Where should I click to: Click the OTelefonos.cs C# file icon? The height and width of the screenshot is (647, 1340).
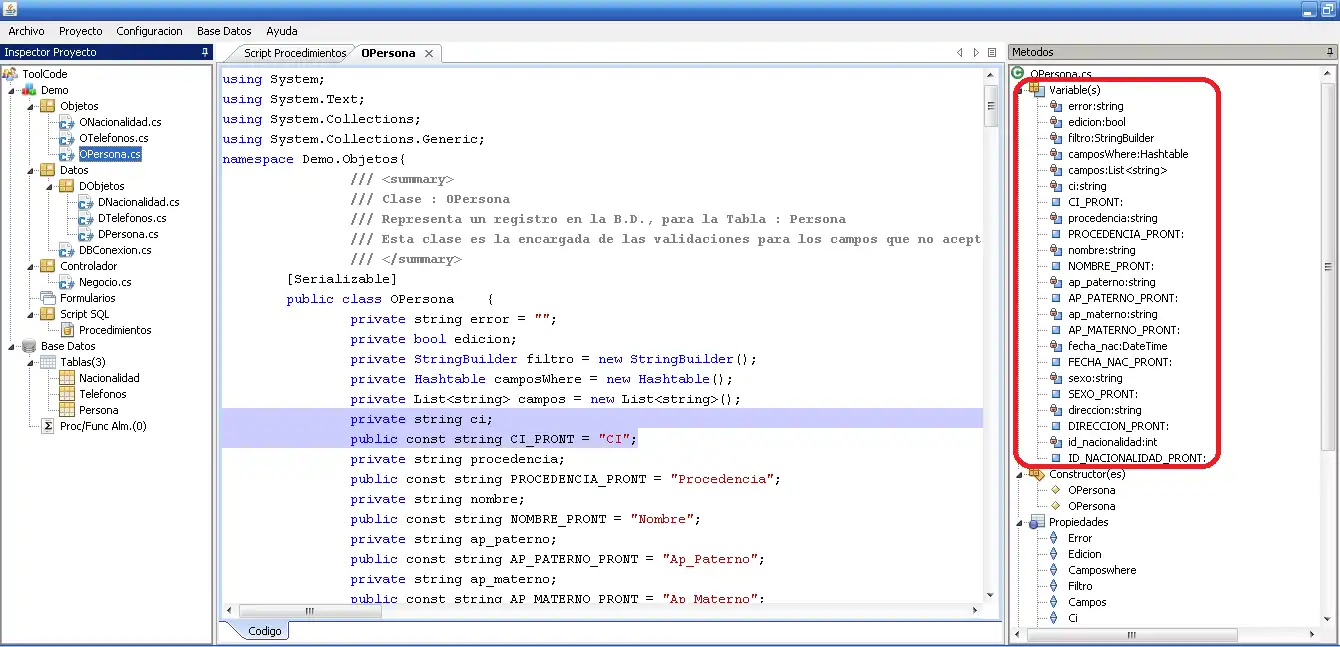tap(67, 138)
